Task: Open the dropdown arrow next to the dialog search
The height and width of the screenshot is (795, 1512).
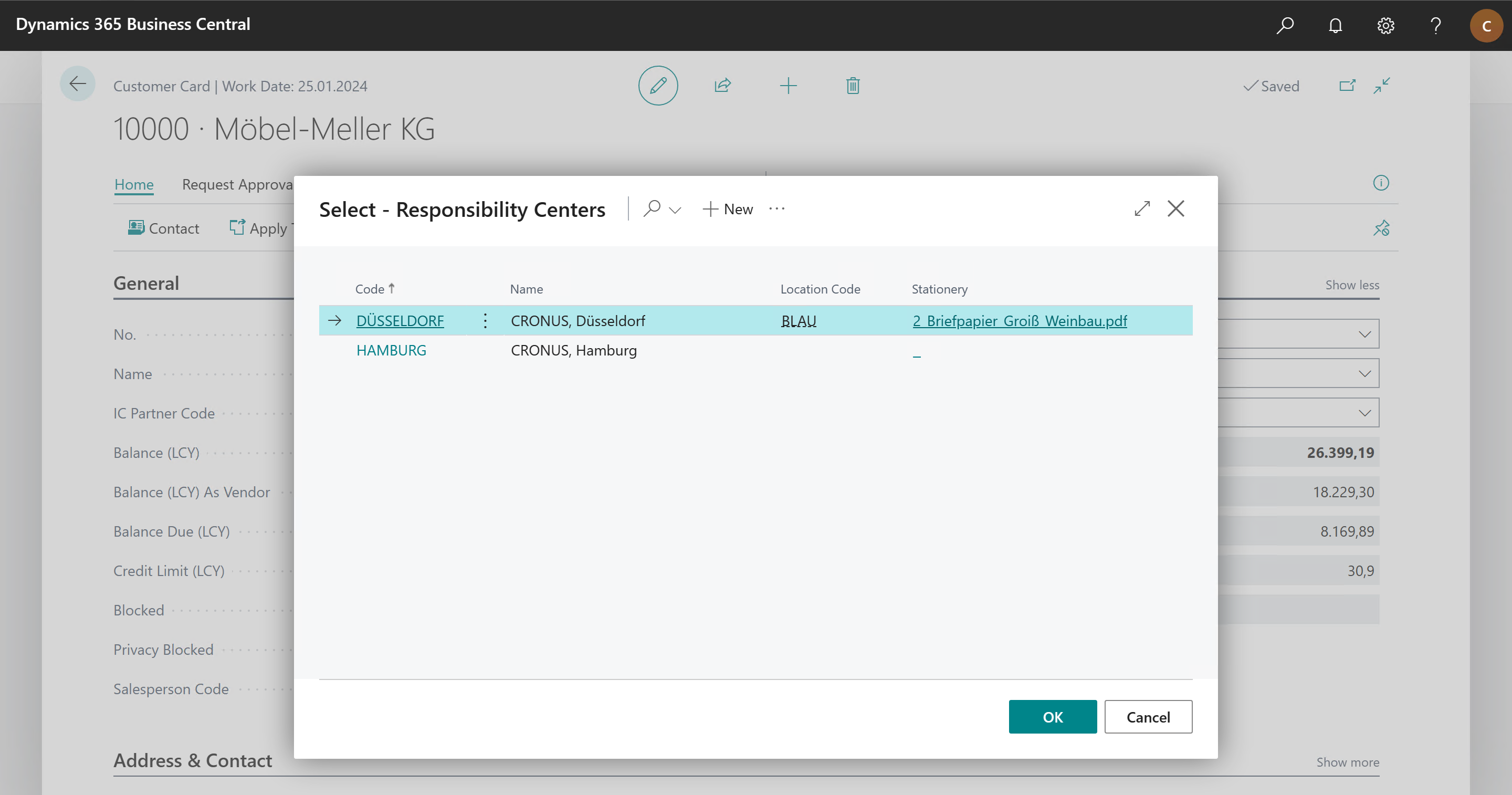Action: point(675,210)
